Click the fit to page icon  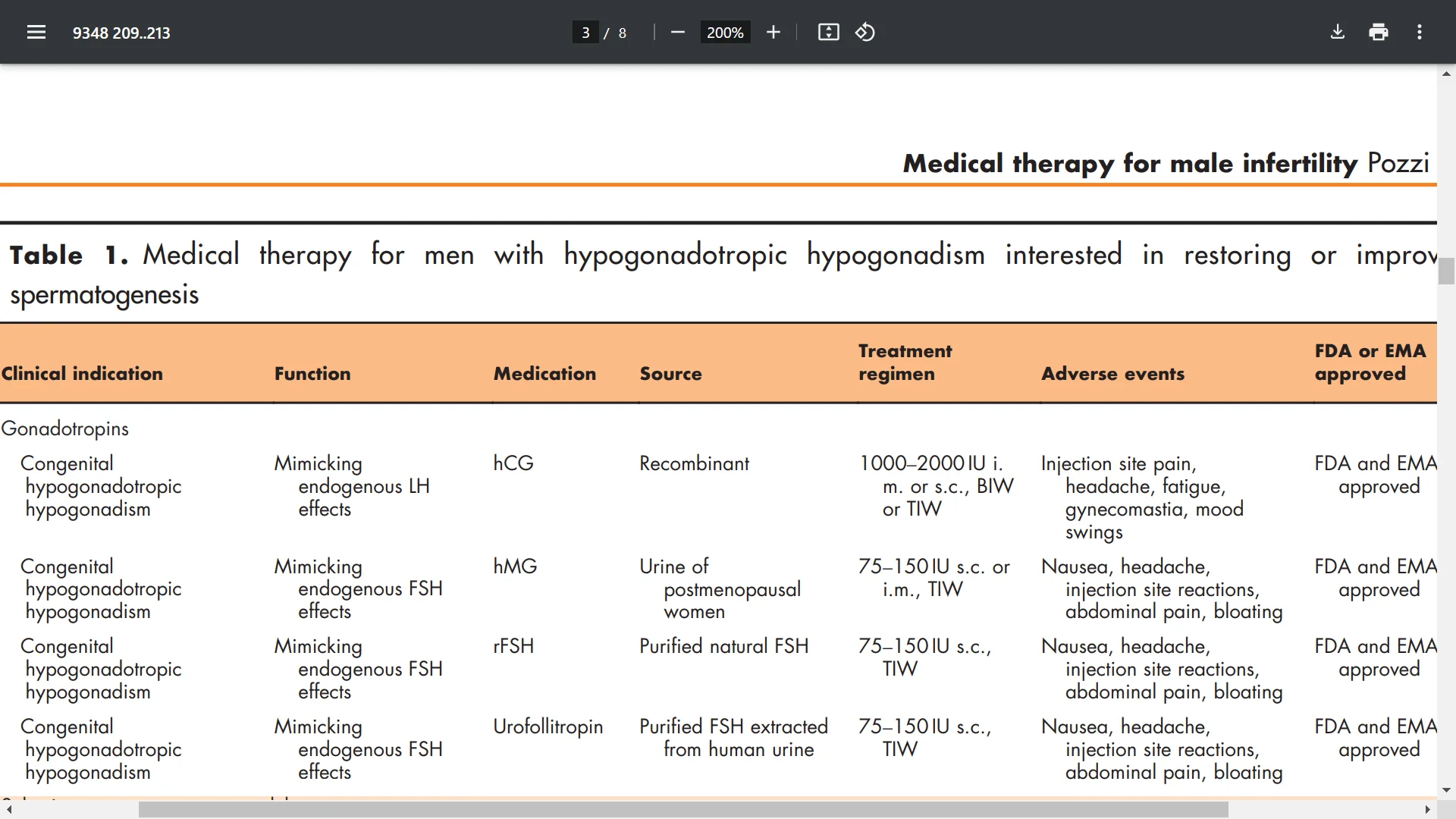point(828,32)
